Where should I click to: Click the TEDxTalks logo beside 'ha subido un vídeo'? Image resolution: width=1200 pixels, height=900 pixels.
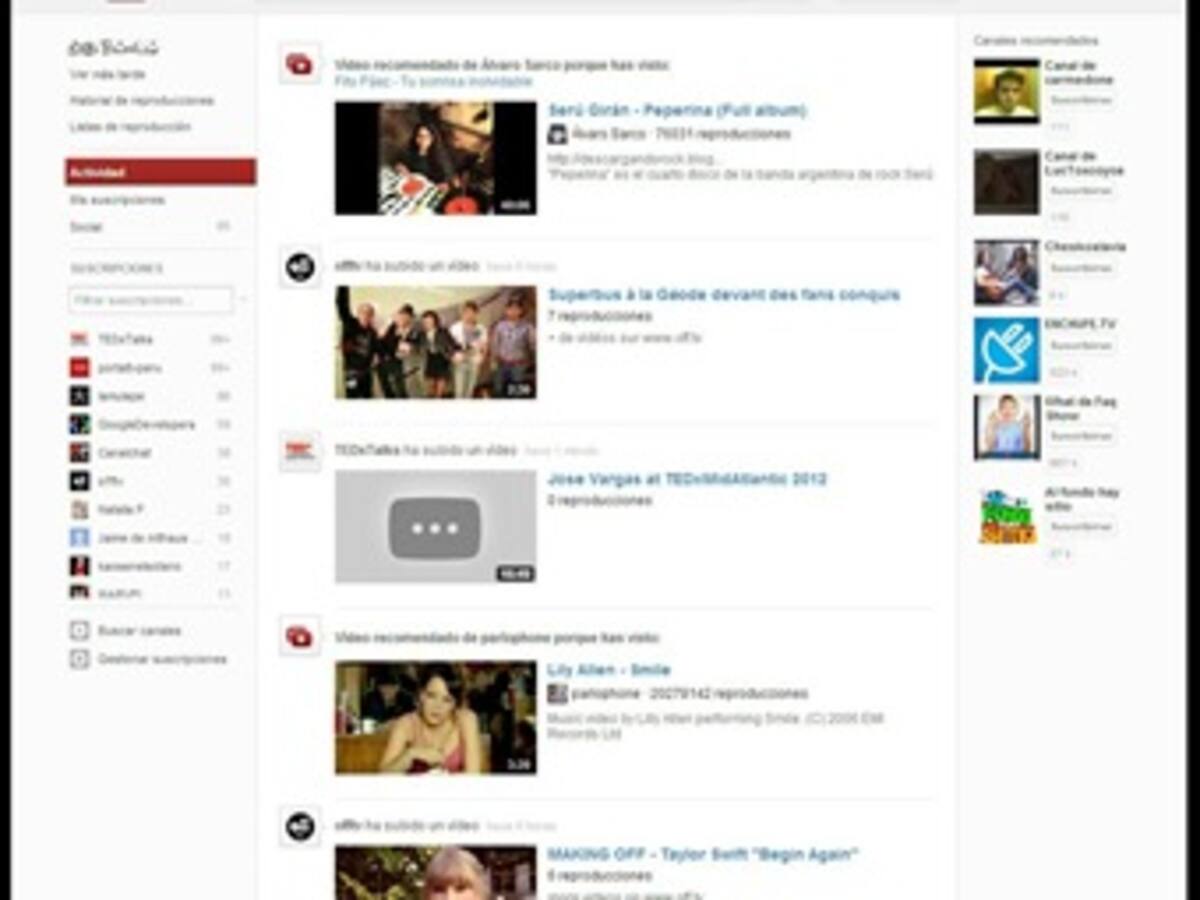pos(298,450)
